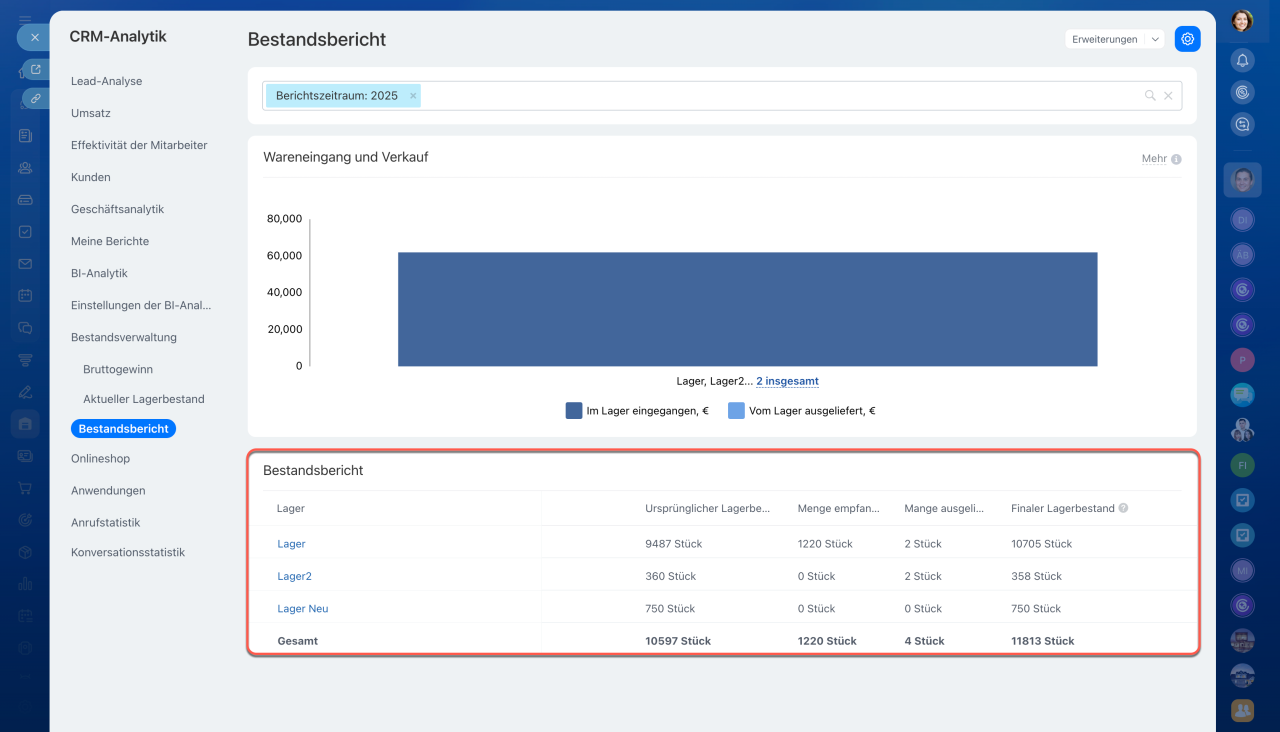Clear the filter field with X icon

[1168, 96]
